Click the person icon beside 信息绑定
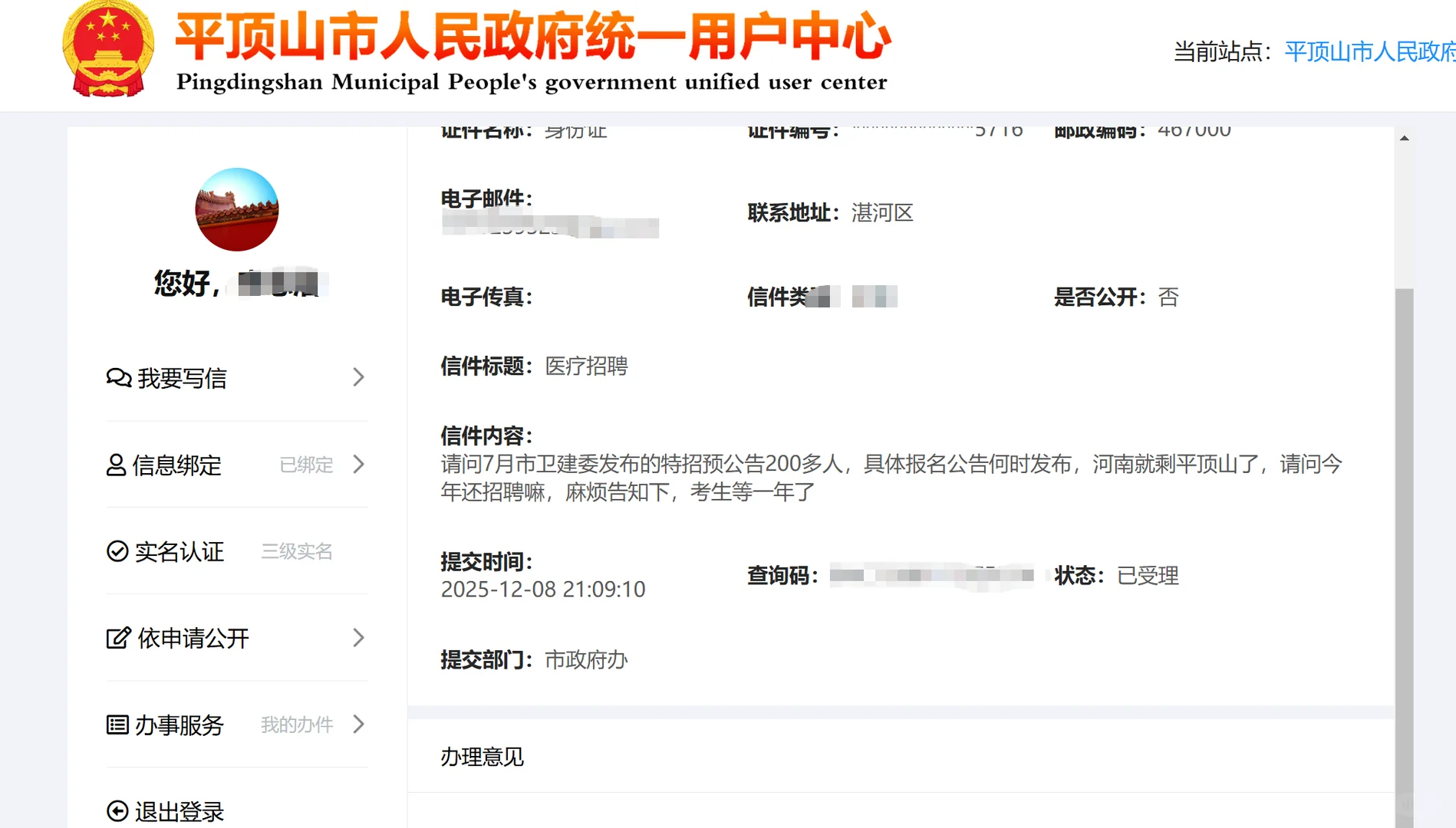The height and width of the screenshot is (828, 1456). pyautogui.click(x=116, y=465)
